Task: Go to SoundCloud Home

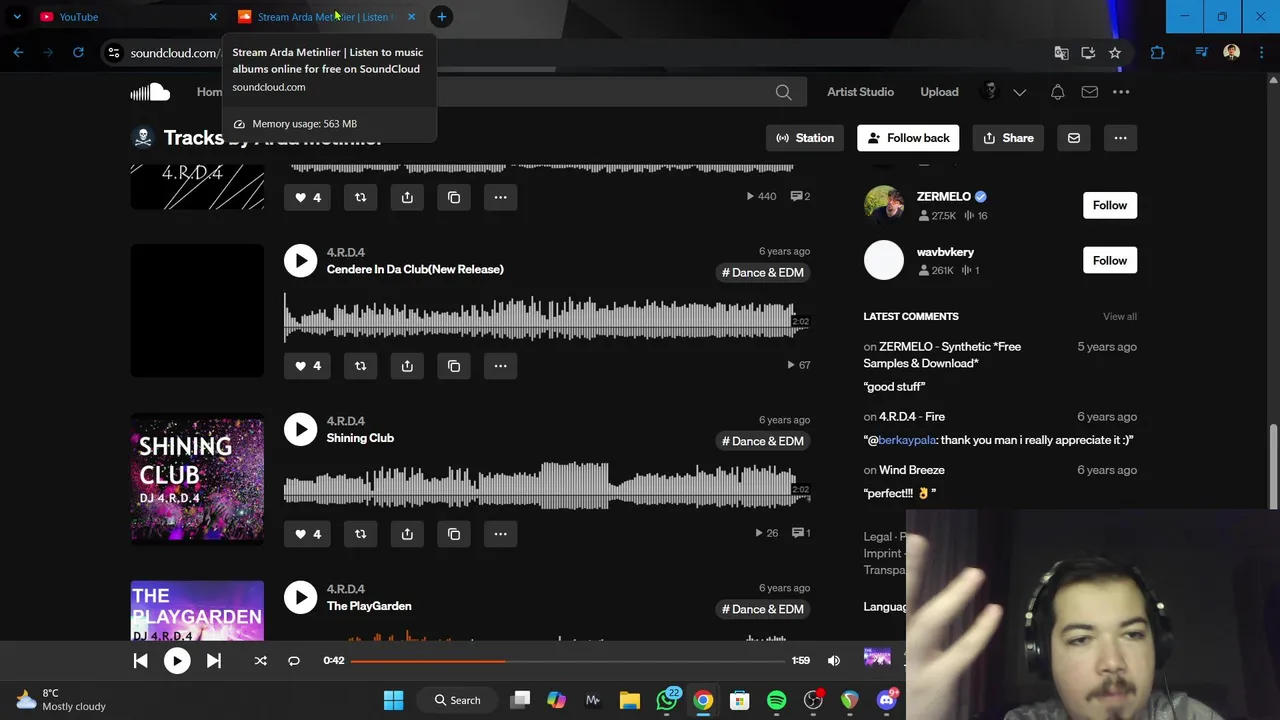Action: (x=209, y=92)
